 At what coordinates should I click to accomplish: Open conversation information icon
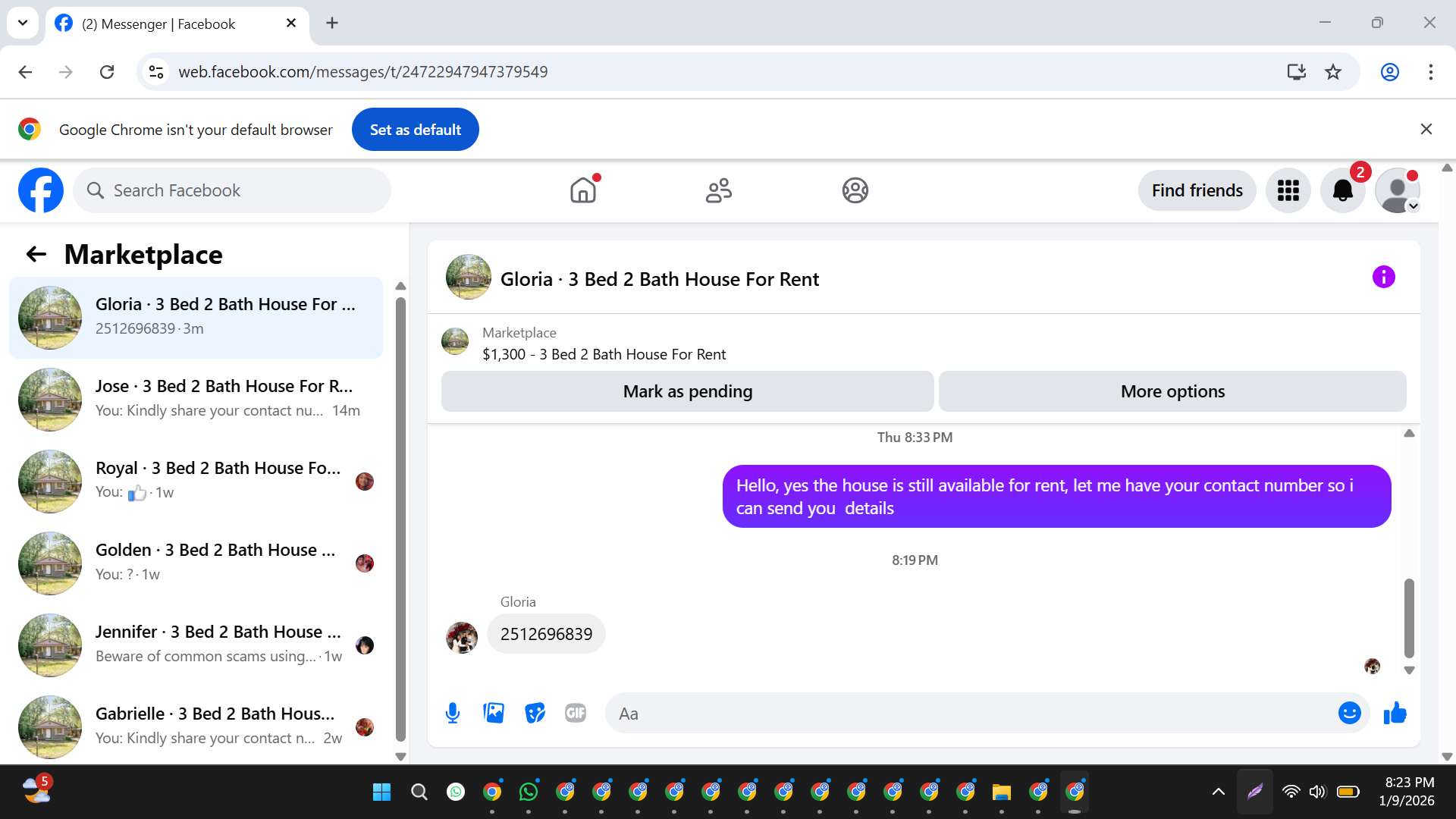(1383, 278)
